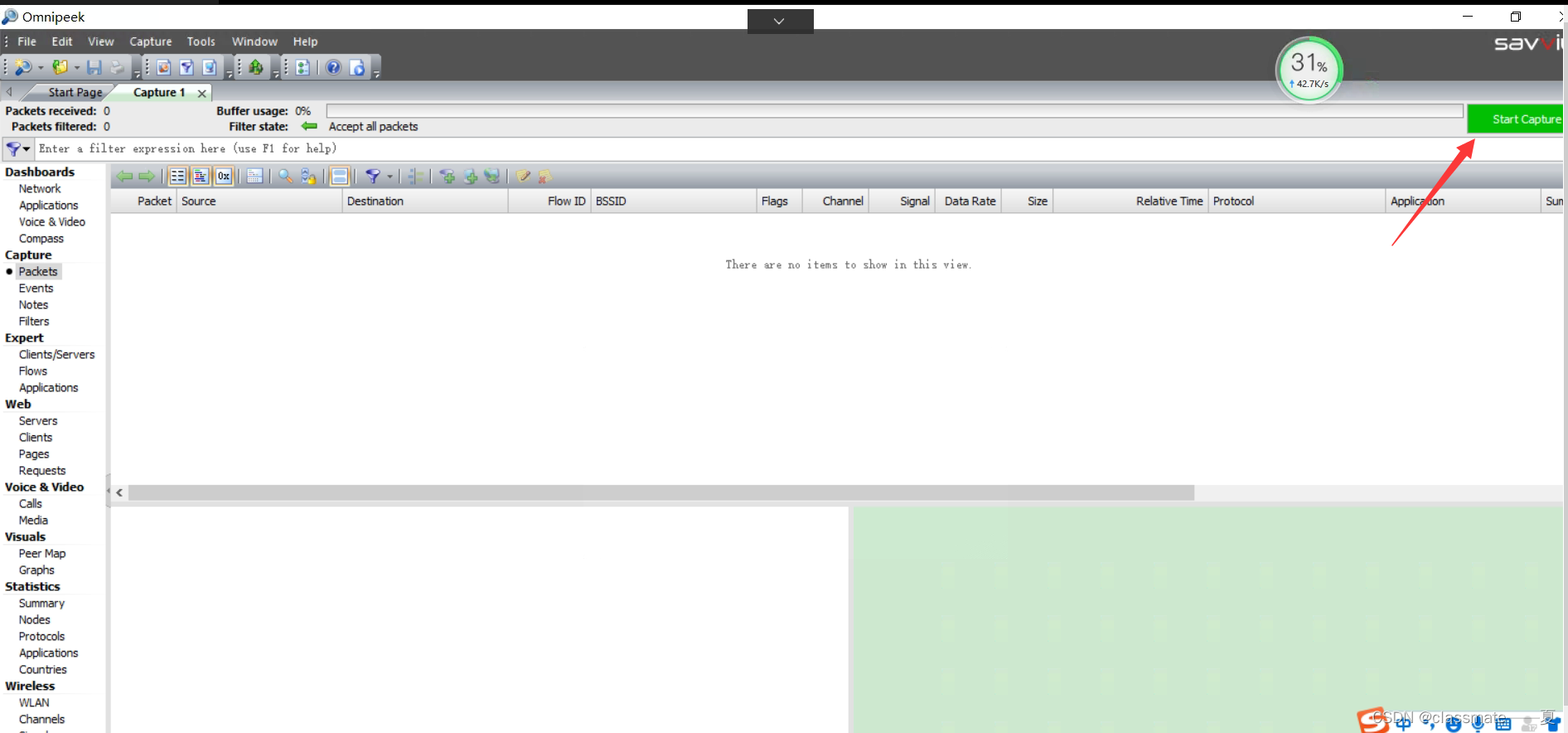Expand the chevron dropdown at top center
Image resolution: width=1568 pixels, height=733 pixels.
coord(780,22)
